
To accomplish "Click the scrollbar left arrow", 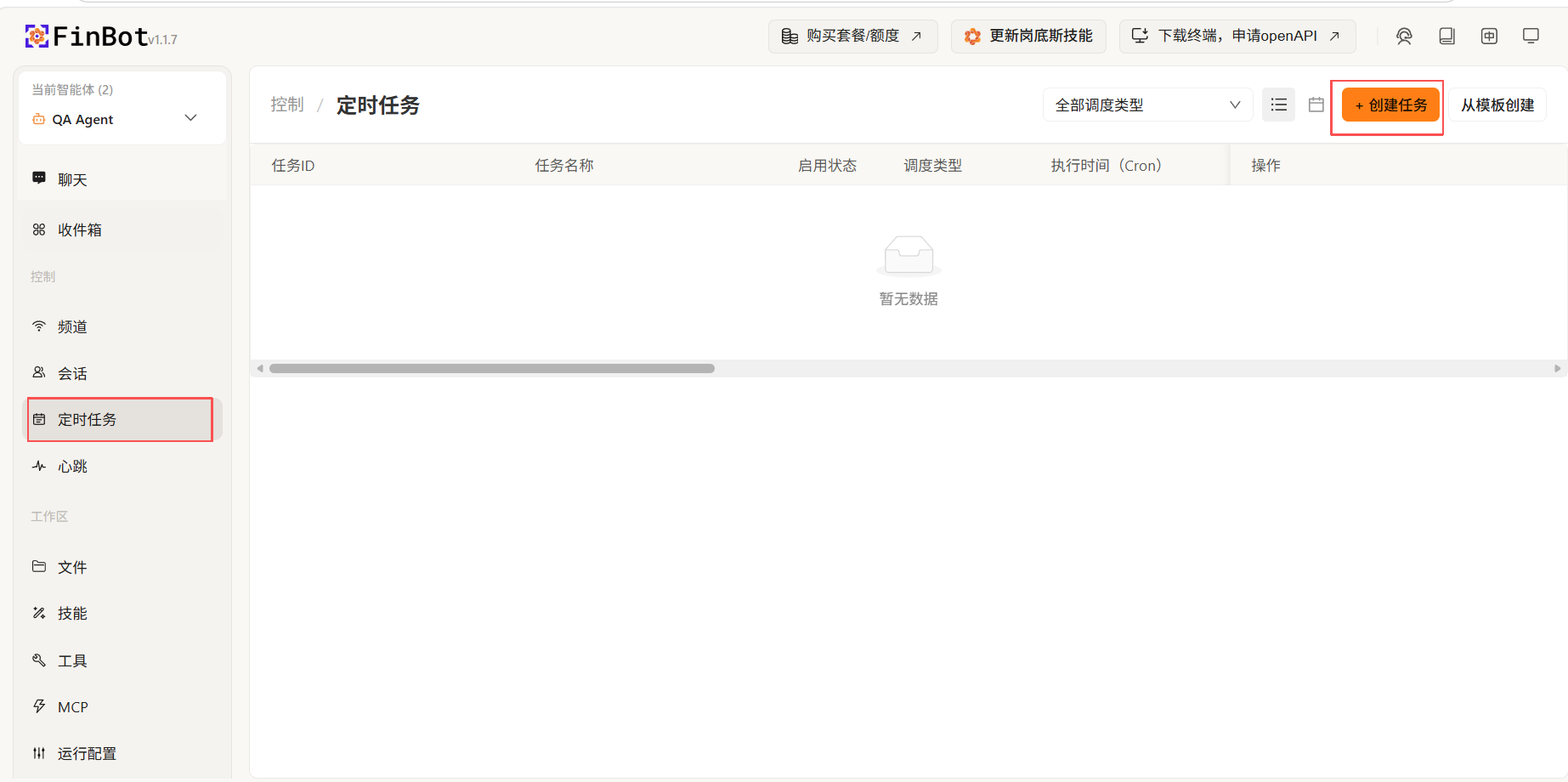I will (x=260, y=368).
